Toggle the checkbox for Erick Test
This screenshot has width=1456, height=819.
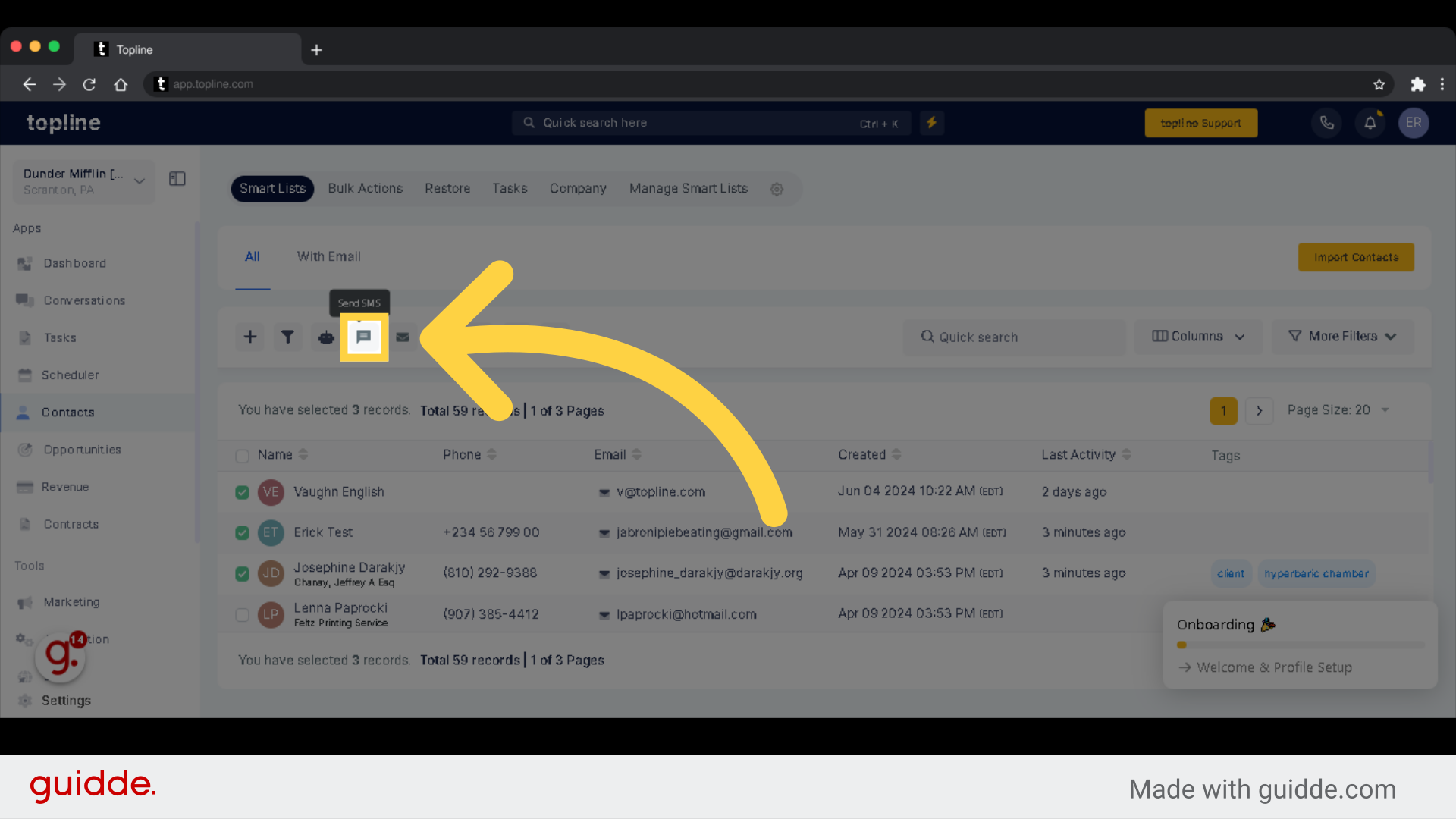tap(241, 531)
